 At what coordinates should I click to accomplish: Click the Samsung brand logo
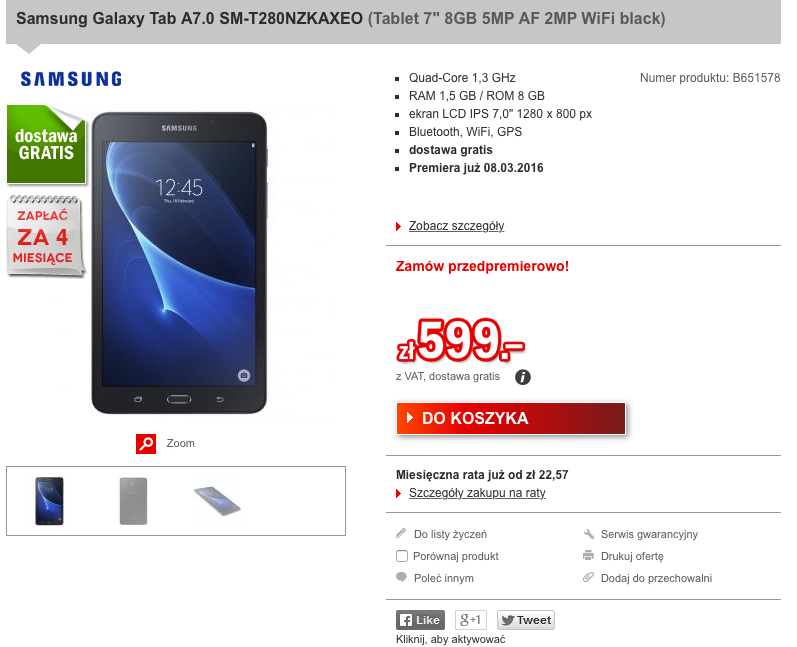(x=71, y=79)
